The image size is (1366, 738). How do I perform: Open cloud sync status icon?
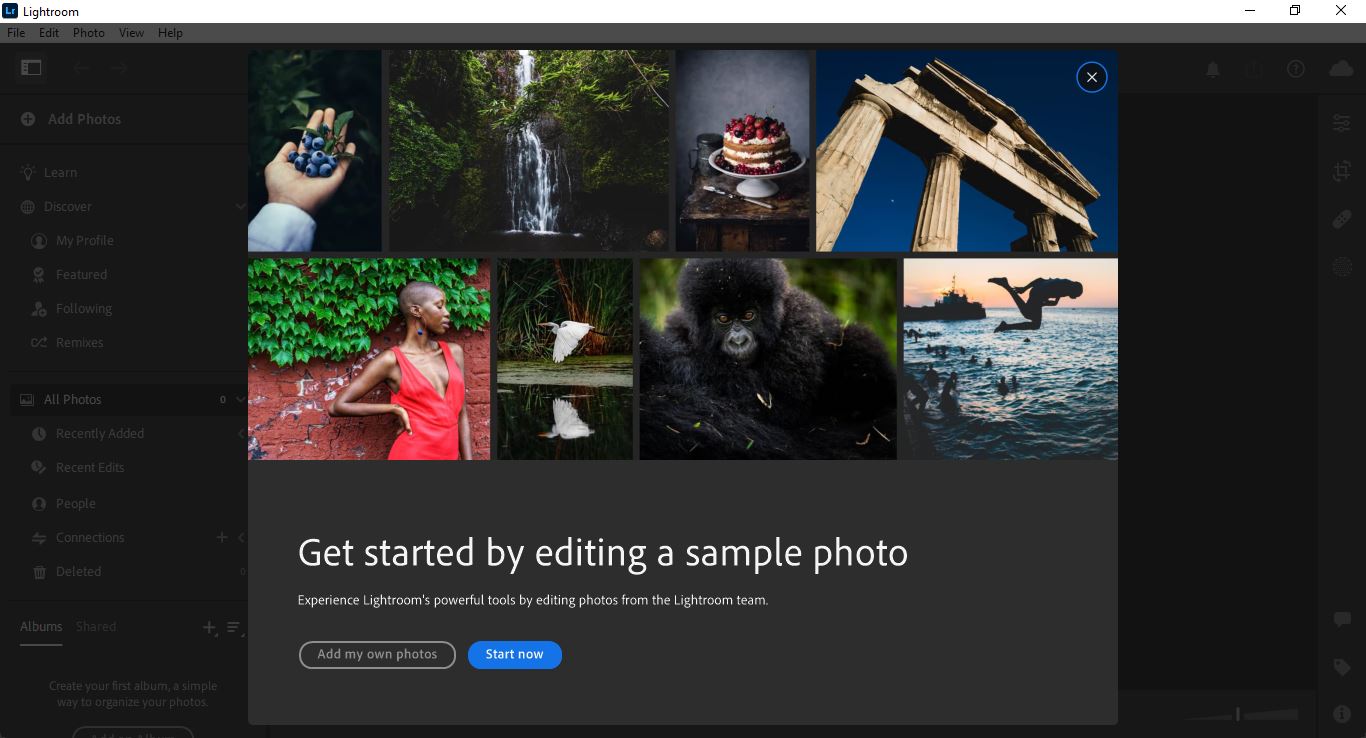point(1340,69)
